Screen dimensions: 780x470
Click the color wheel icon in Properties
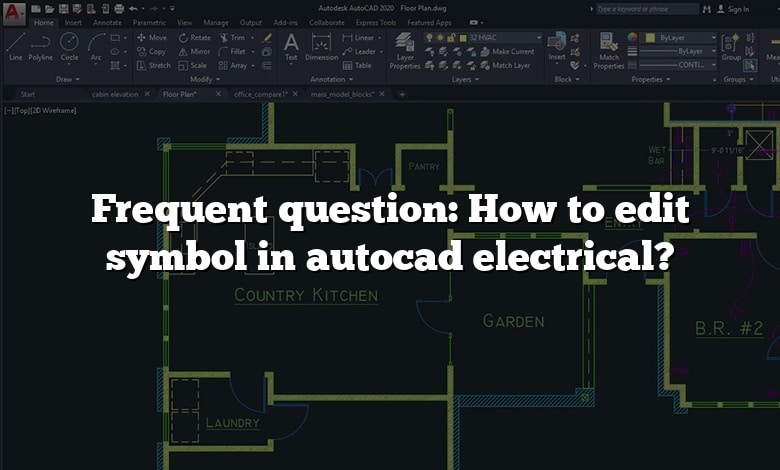point(632,37)
